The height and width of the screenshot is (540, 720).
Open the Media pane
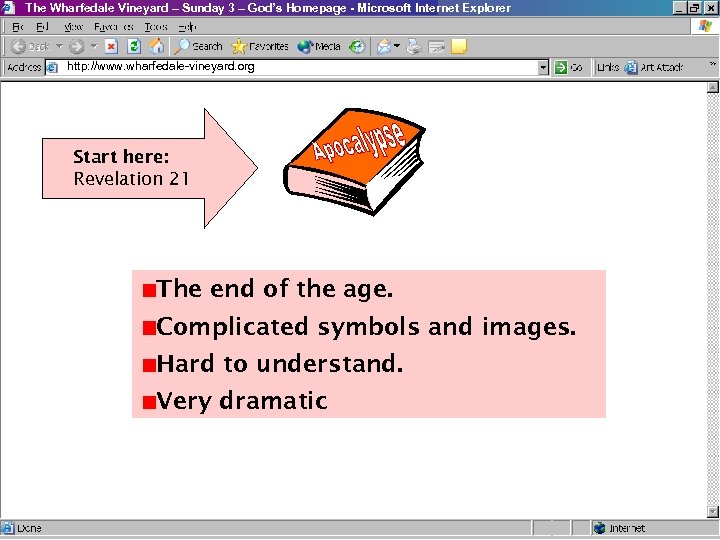[319, 46]
